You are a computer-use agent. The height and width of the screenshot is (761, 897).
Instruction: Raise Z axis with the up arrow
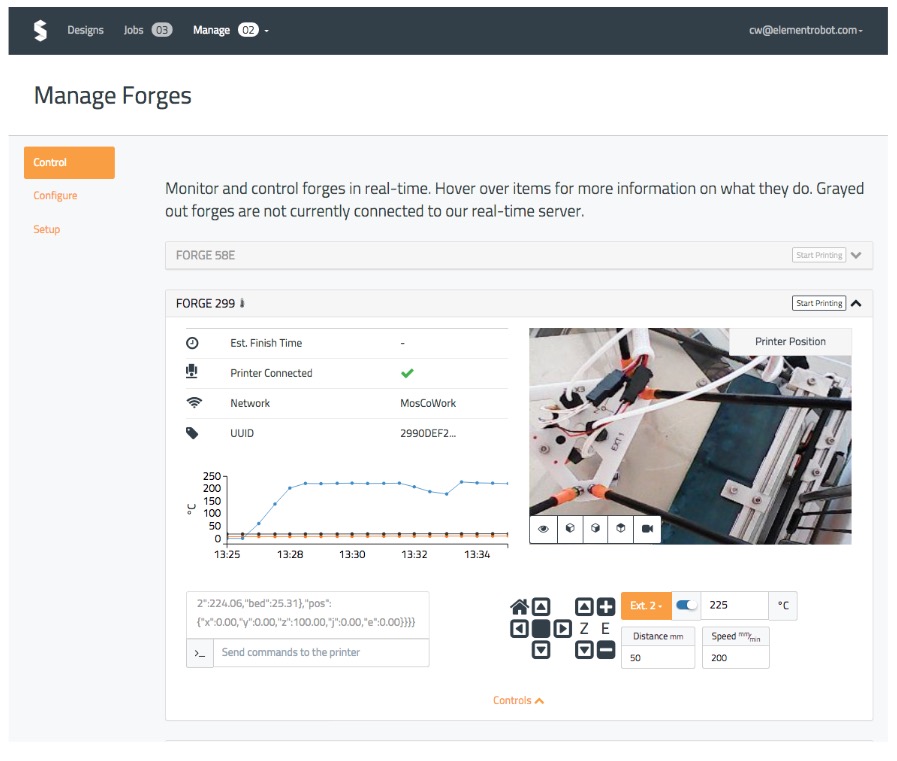click(x=585, y=606)
